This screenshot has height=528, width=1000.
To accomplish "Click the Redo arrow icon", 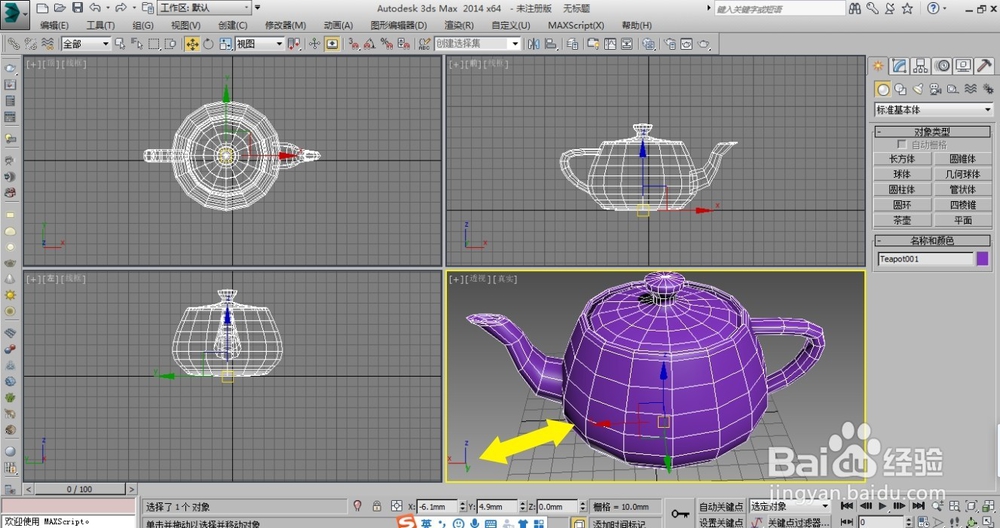I will pyautogui.click(x=121, y=8).
